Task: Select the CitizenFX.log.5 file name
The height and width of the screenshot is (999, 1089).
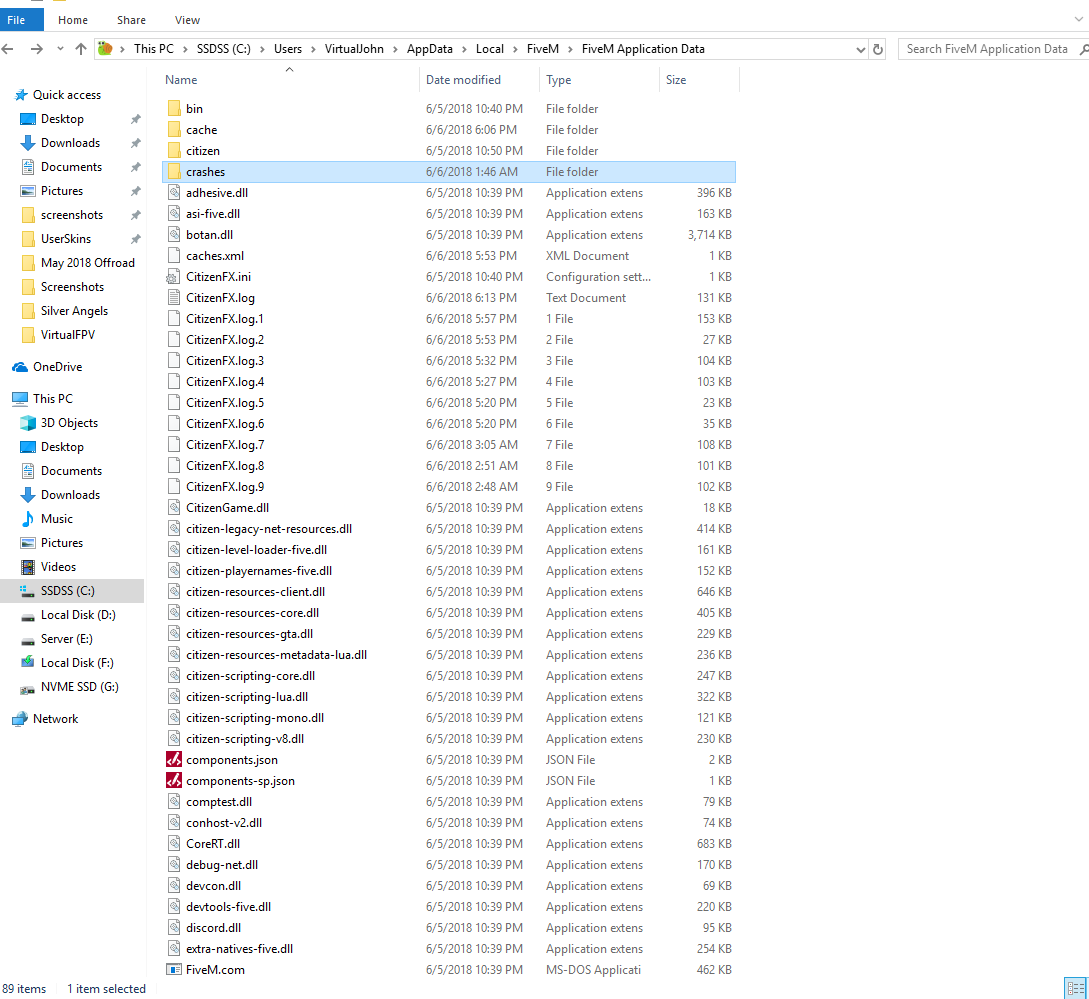Action: 225,402
